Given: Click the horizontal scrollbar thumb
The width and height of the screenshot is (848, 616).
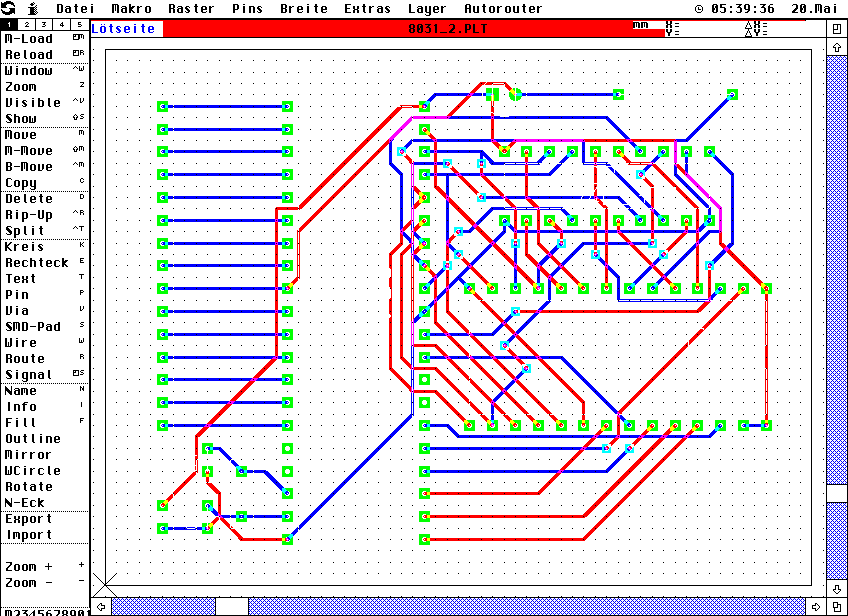Looking at the screenshot, I should pyautogui.click(x=231, y=606).
